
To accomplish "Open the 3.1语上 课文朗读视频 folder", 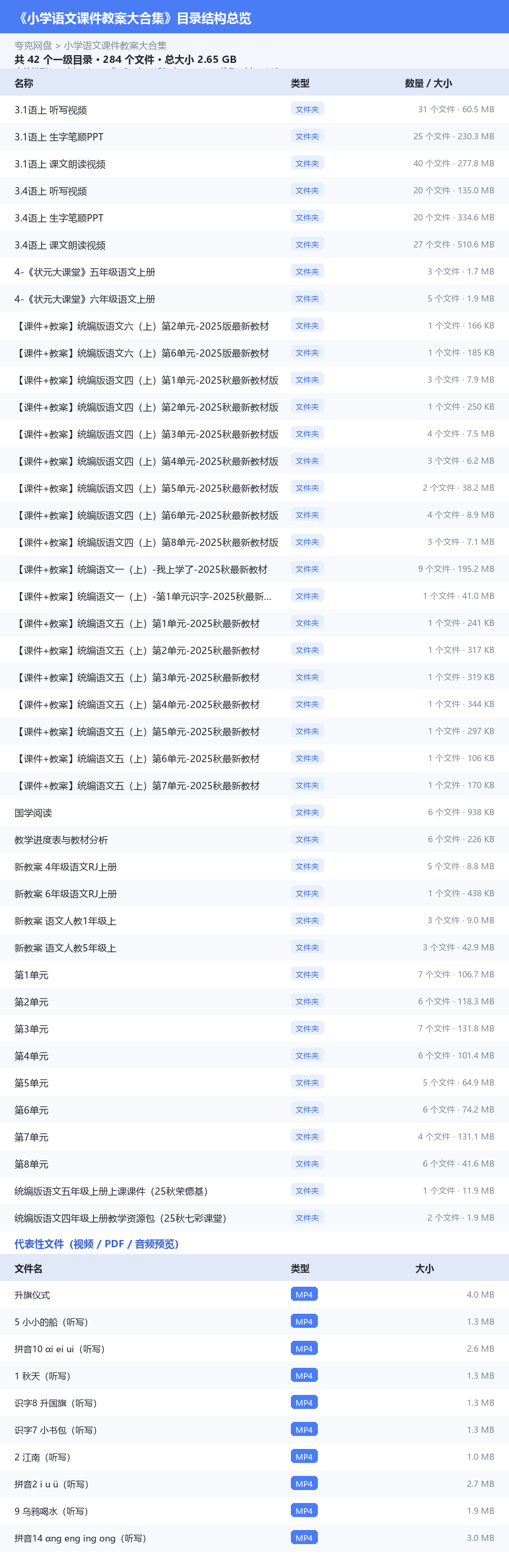I will point(254,164).
